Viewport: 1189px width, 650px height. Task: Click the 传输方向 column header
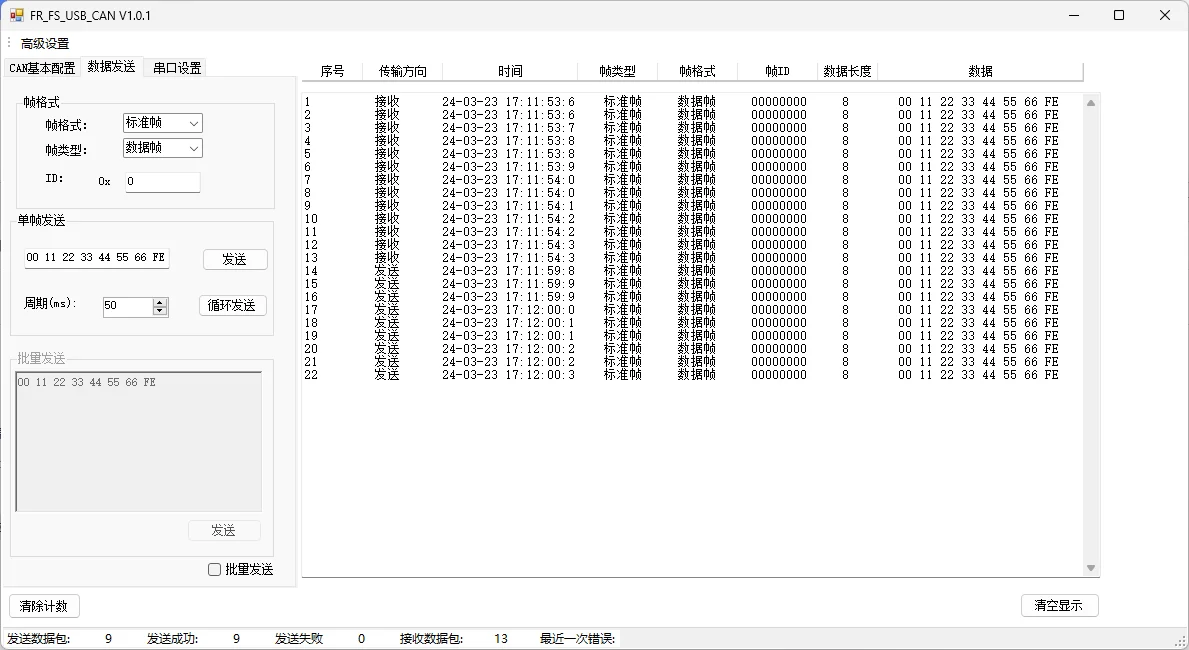[403, 71]
